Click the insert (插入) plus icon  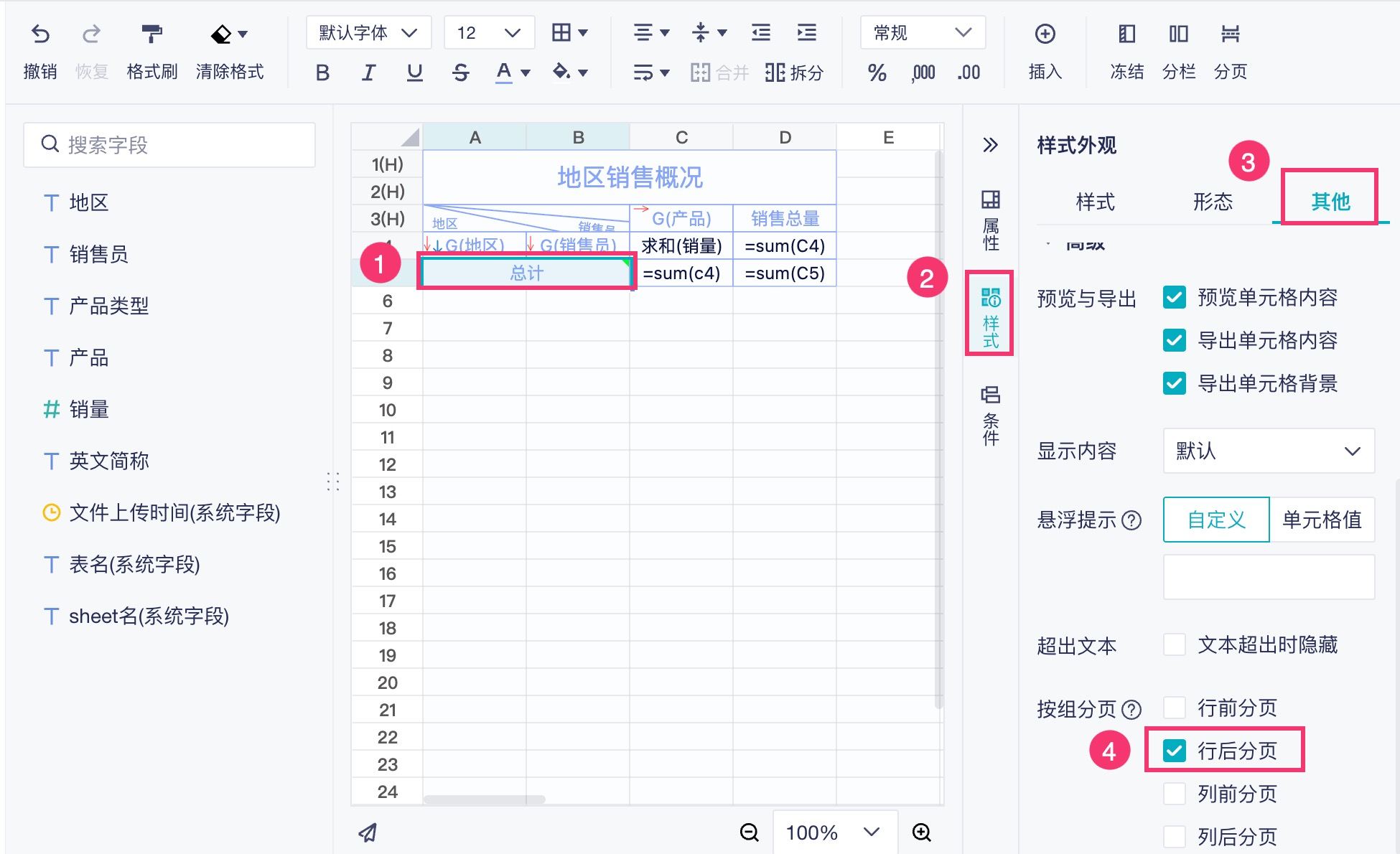pos(1045,34)
